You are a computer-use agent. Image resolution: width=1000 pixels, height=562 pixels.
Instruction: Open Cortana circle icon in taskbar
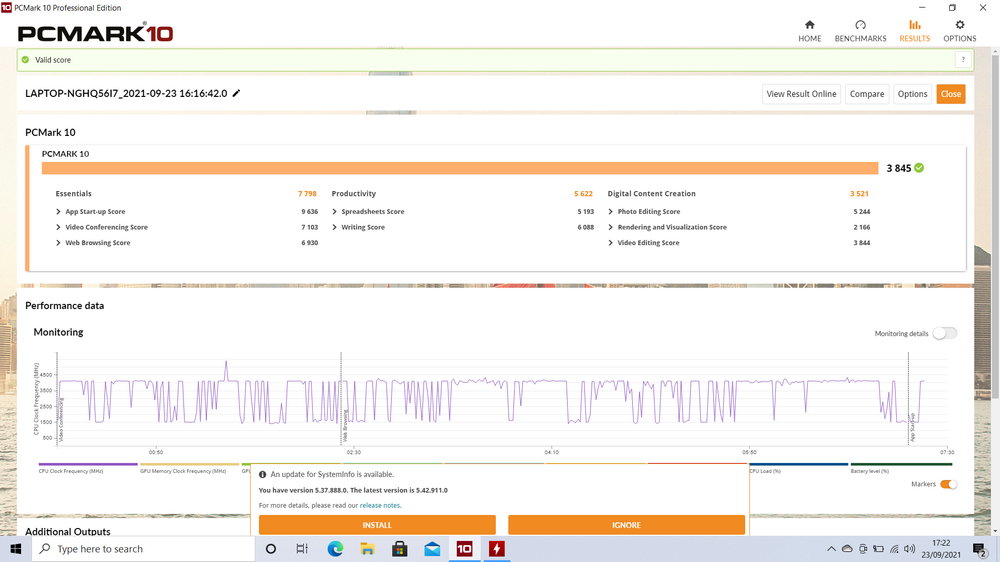point(270,549)
